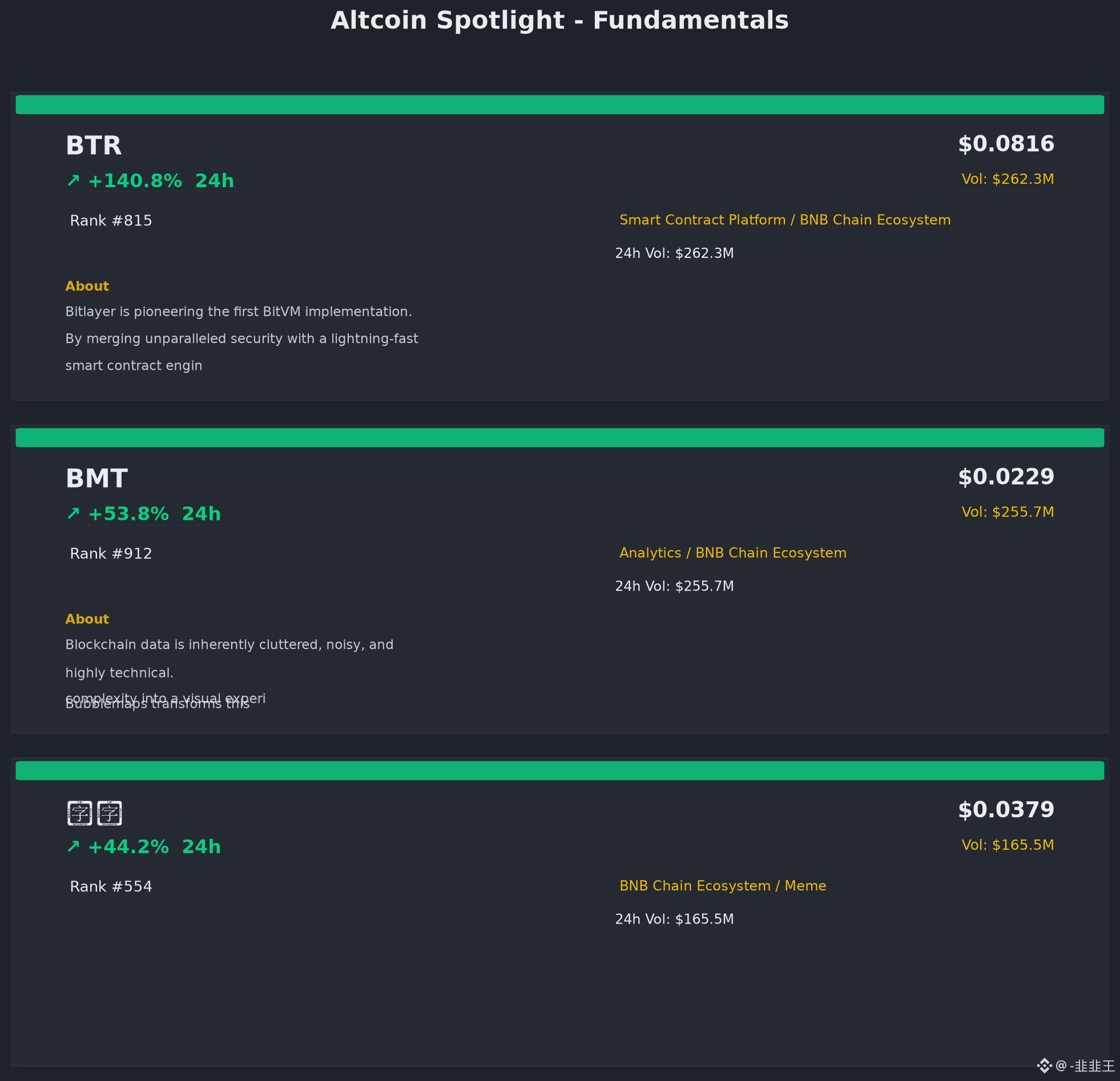This screenshot has height=1081, width=1120.
Task: Click the first boxed character symbol icon
Action: 80,813
